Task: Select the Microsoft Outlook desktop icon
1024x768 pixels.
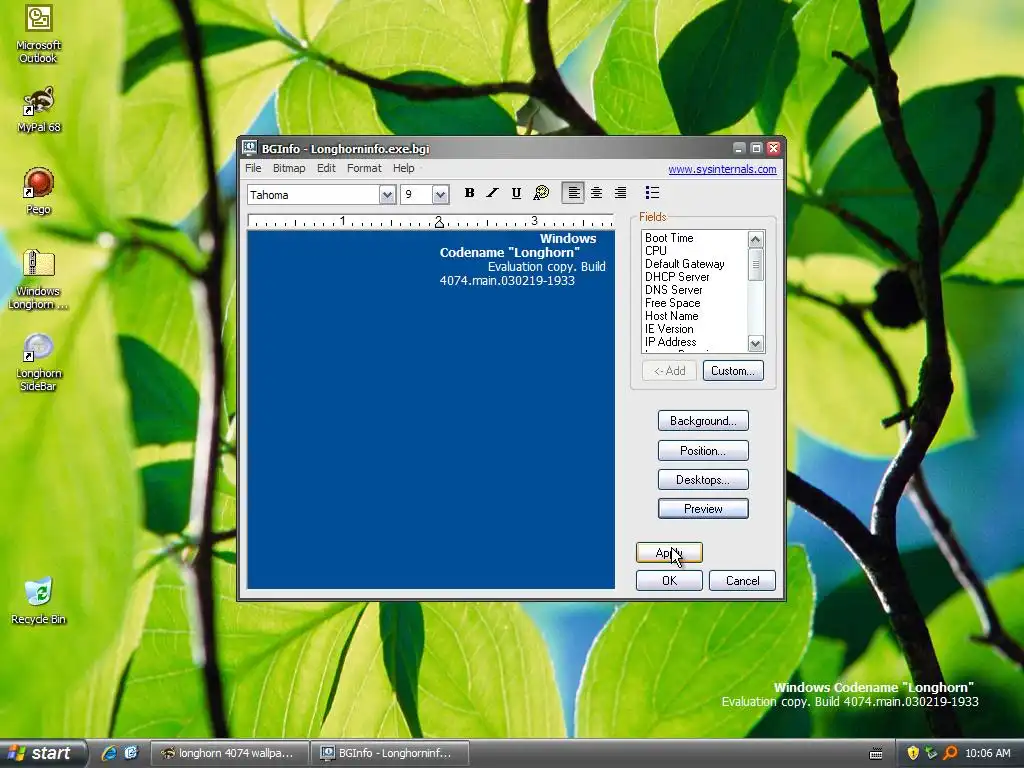Action: (x=38, y=33)
